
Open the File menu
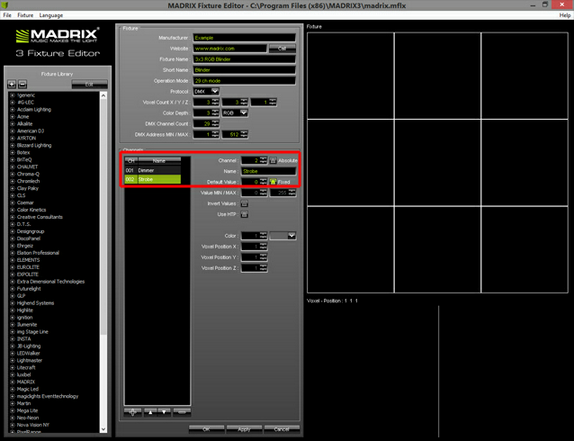coord(7,15)
